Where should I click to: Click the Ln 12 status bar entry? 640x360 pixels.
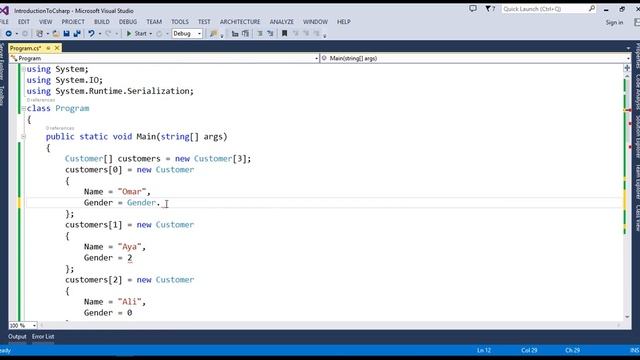(x=484, y=350)
